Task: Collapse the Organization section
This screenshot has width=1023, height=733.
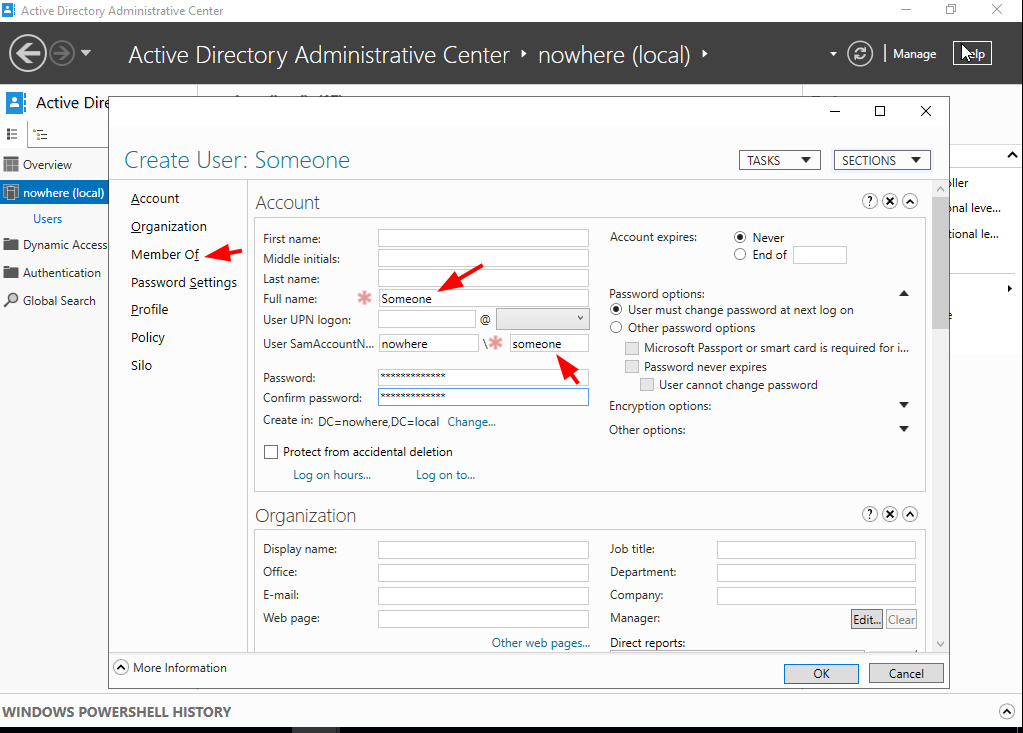Action: pyautogui.click(x=910, y=515)
